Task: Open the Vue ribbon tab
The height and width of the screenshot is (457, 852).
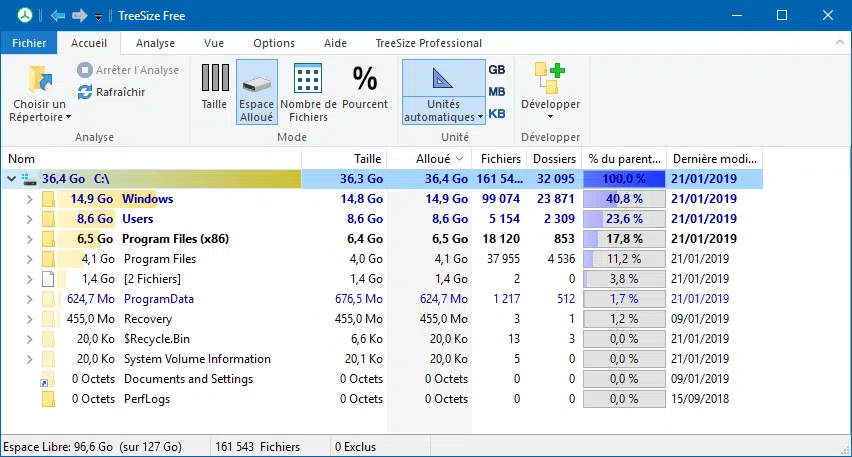Action: 214,43
